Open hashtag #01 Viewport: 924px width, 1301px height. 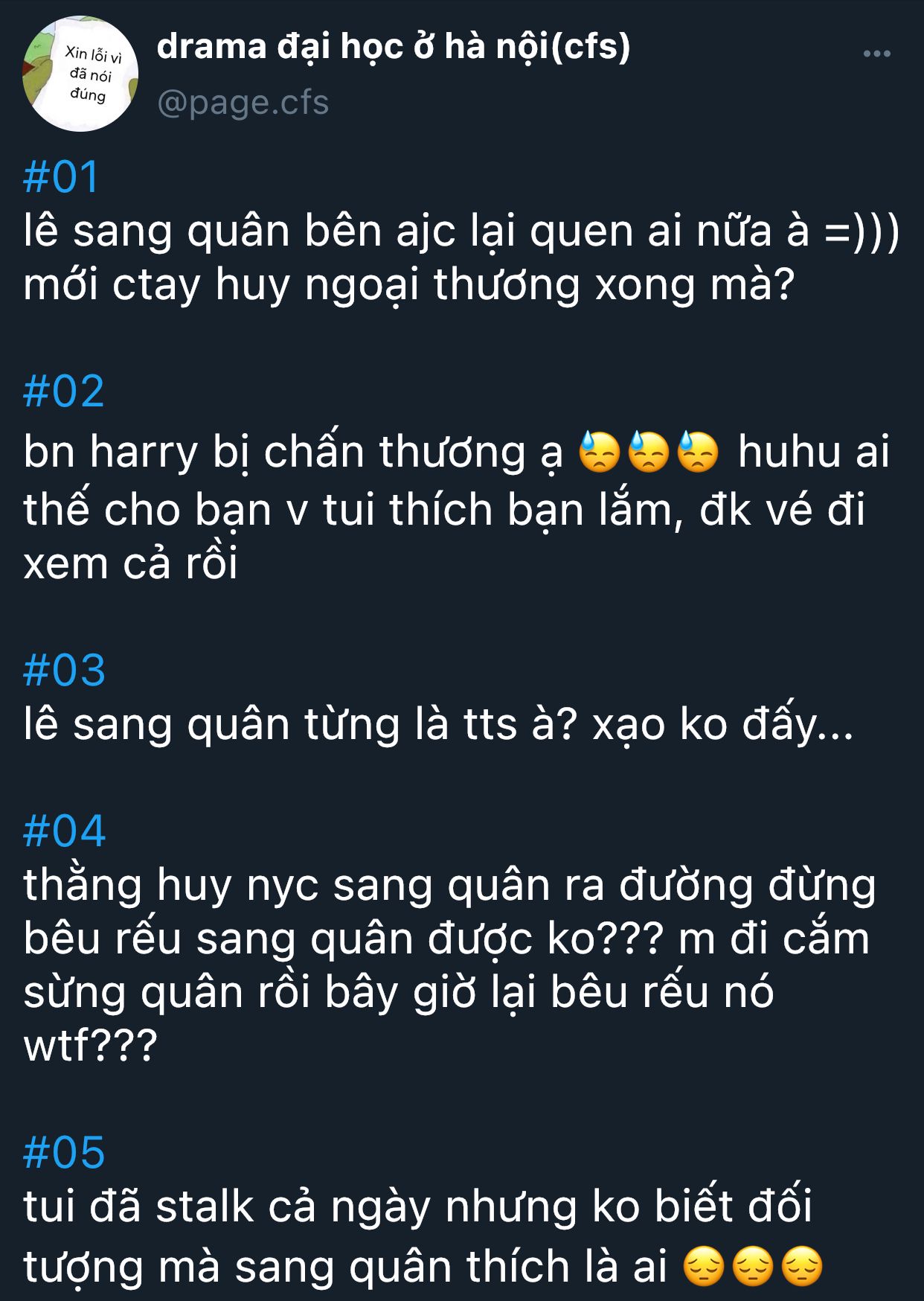coord(61,177)
